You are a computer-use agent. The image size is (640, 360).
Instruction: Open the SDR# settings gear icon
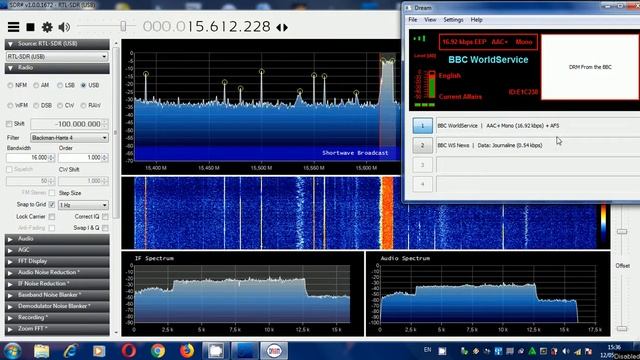tap(47, 27)
